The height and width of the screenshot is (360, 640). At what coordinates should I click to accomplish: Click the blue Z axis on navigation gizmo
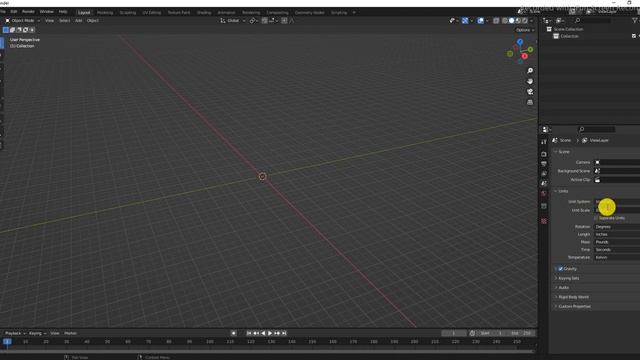520,42
